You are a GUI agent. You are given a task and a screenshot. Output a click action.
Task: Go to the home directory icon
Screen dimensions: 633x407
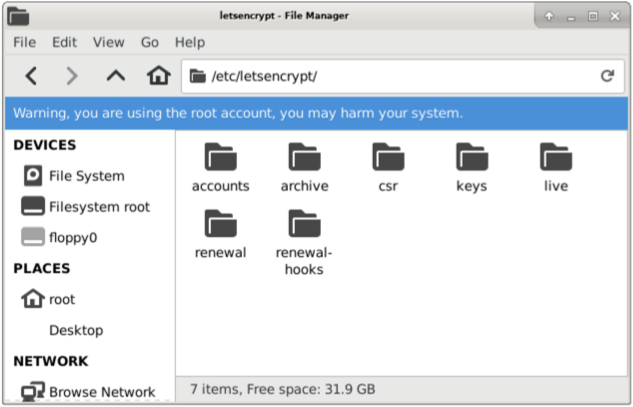pos(158,76)
